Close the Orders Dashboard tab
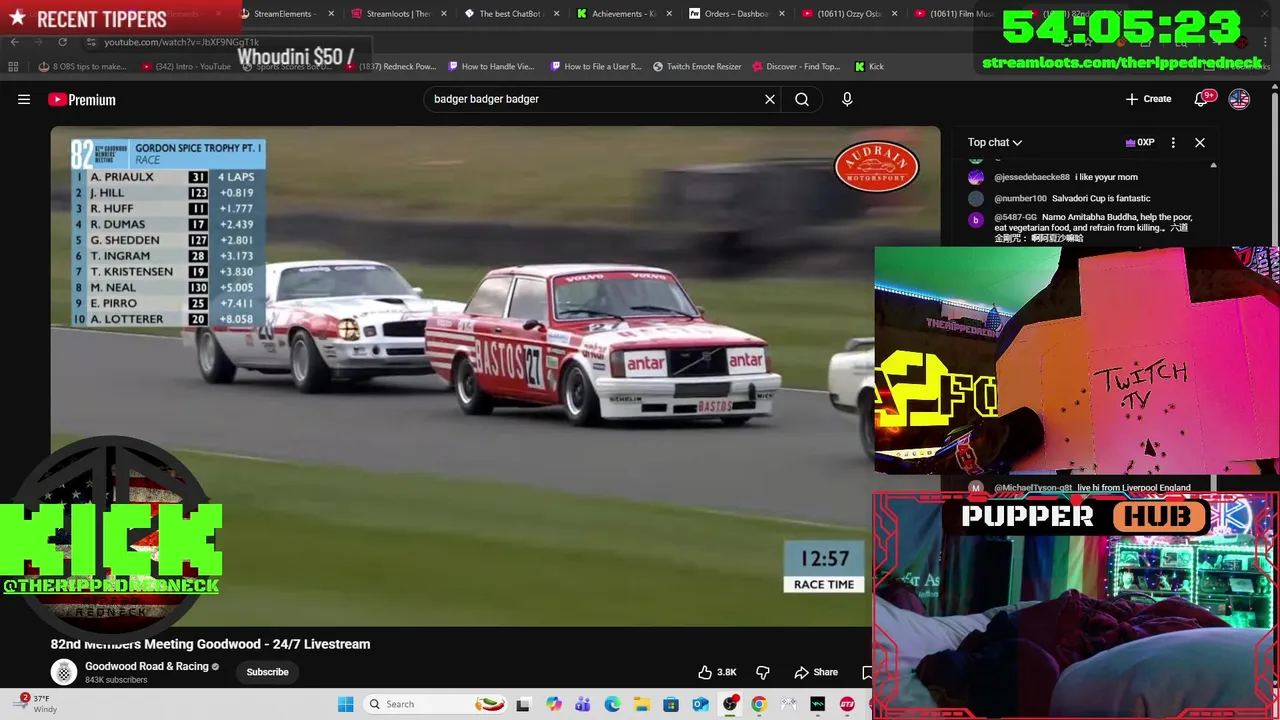Viewport: 1280px width, 720px height. tap(782, 14)
